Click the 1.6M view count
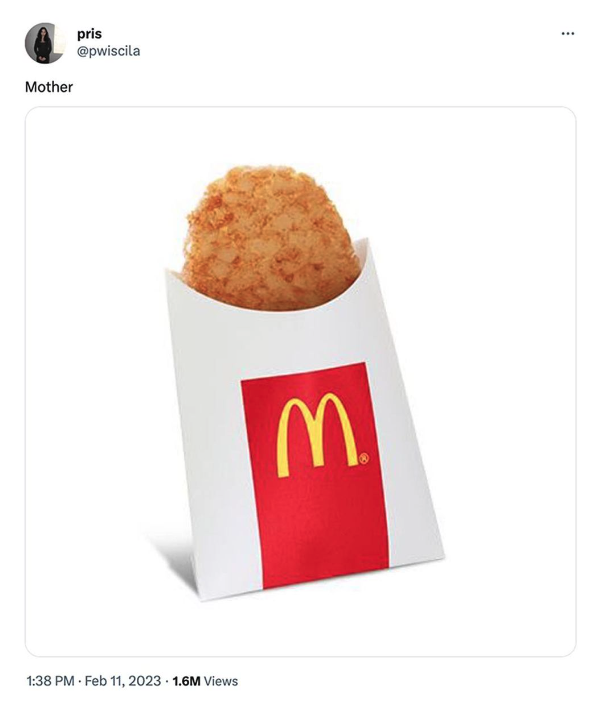 186,681
